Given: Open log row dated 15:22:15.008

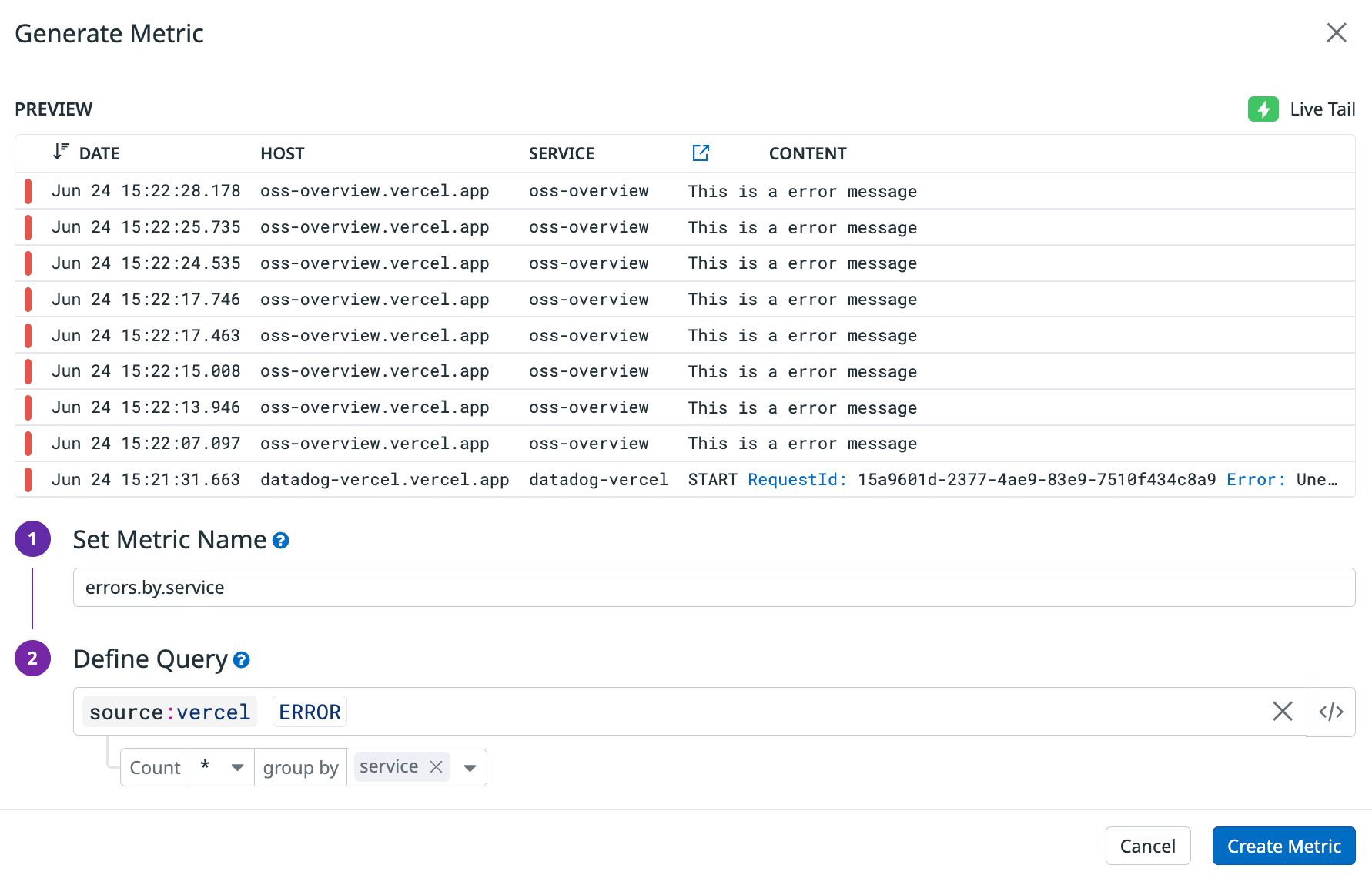Looking at the screenshot, I should click(685, 371).
